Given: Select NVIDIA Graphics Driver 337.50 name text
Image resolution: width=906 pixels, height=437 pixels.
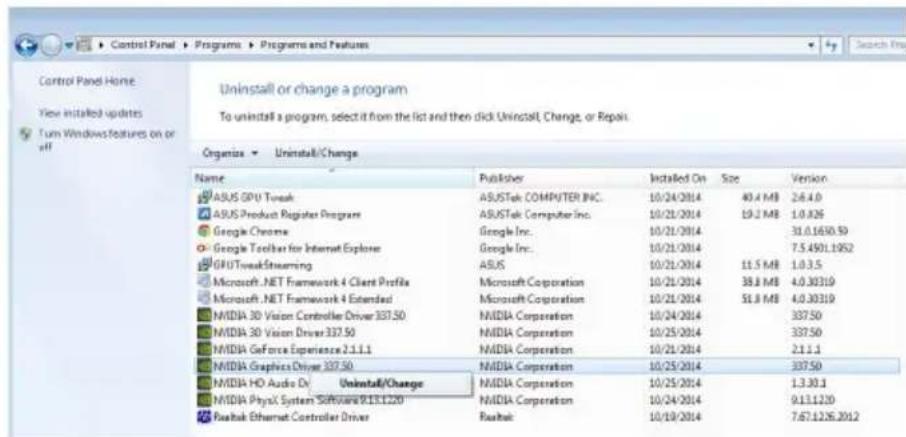Looking at the screenshot, I should pos(283,366).
